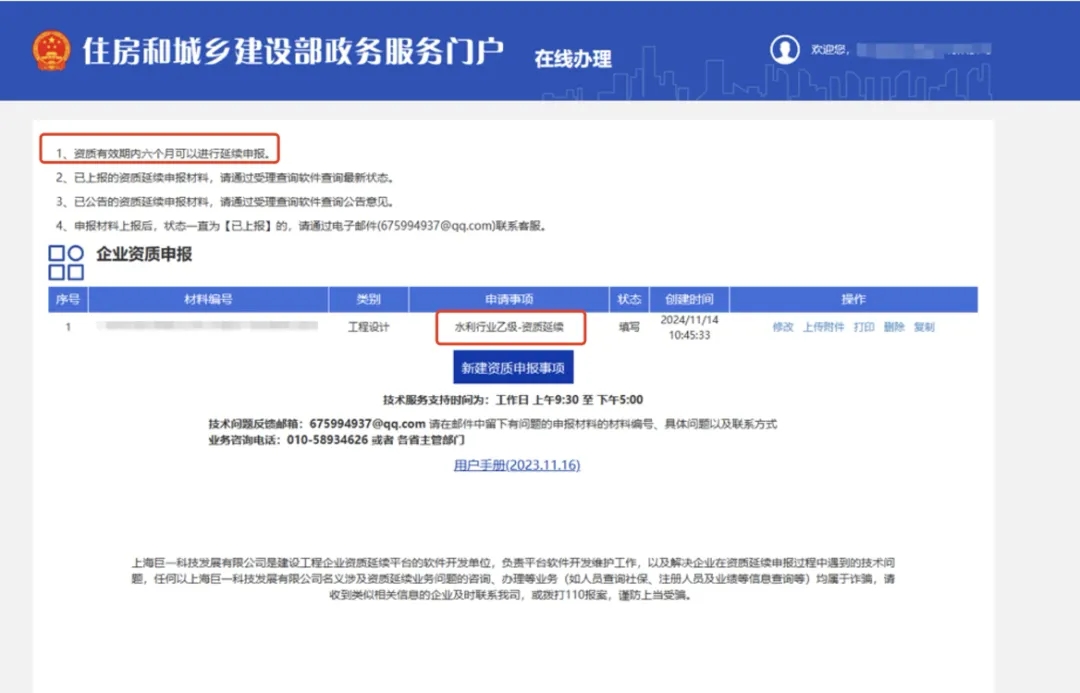Click the four-square icon beside 企业资质申报
The width and height of the screenshot is (1080, 693).
pyautogui.click(x=66, y=261)
